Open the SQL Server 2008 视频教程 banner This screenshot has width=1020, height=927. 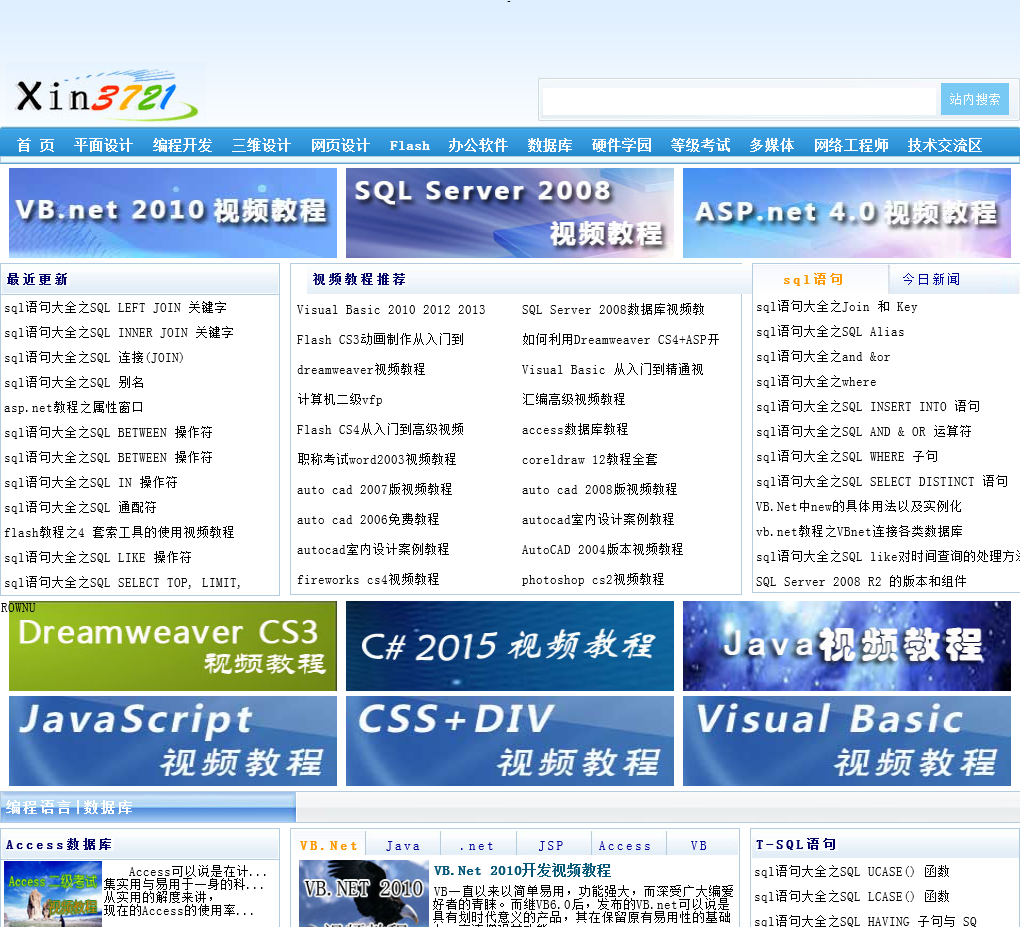click(x=510, y=213)
